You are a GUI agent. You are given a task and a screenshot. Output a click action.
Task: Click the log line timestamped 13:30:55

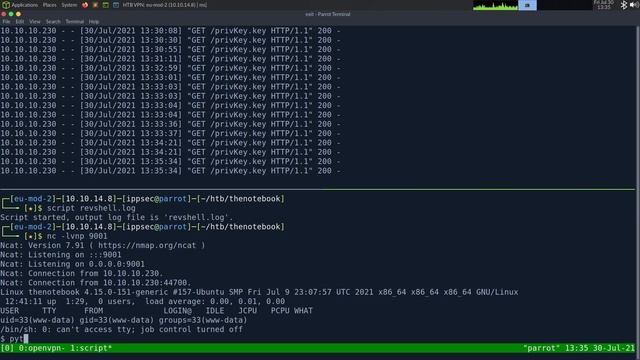[170, 49]
